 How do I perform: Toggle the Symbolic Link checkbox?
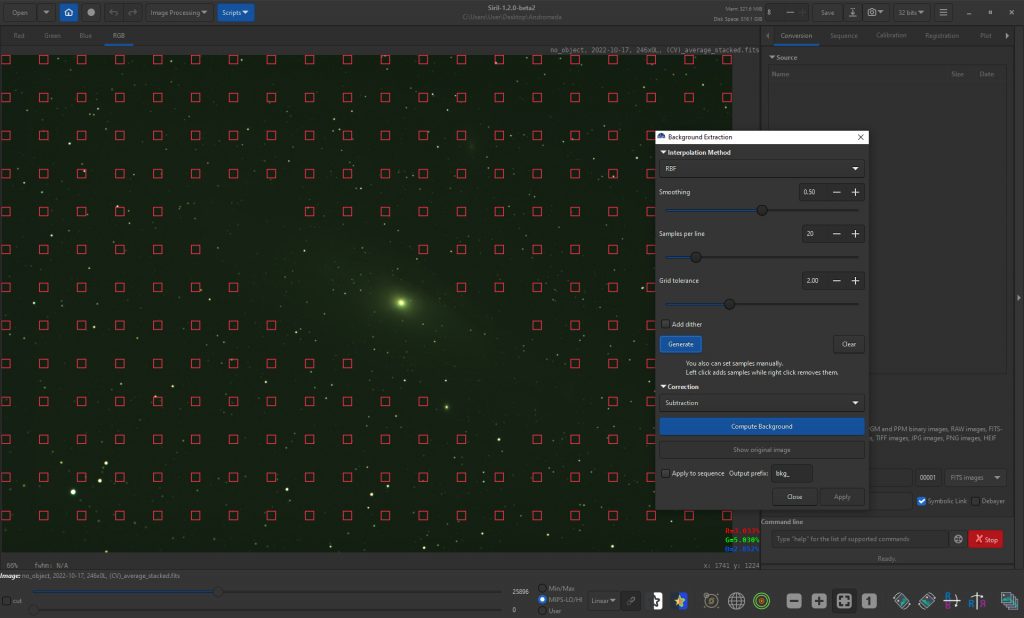[x=921, y=501]
